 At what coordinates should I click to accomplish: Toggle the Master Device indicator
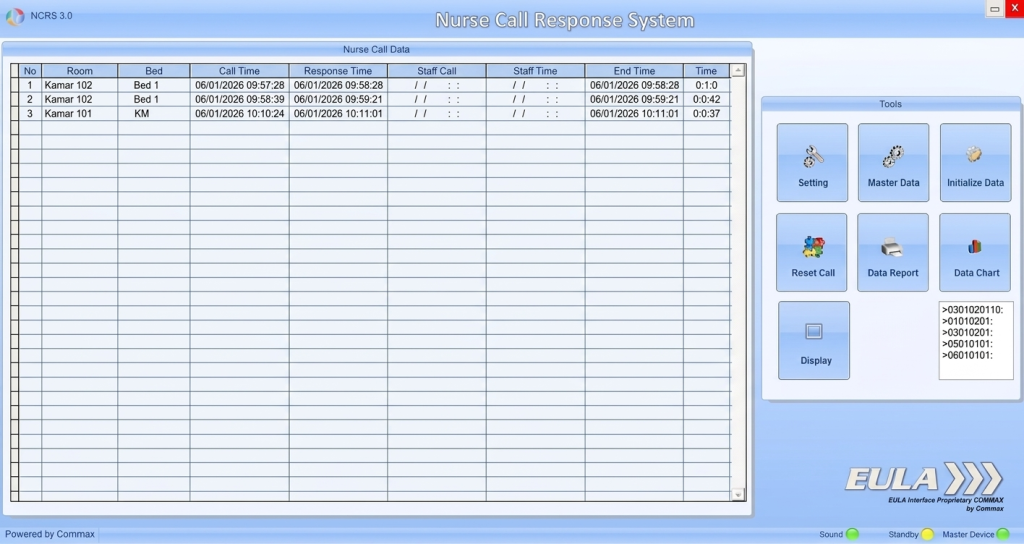click(x=1003, y=534)
